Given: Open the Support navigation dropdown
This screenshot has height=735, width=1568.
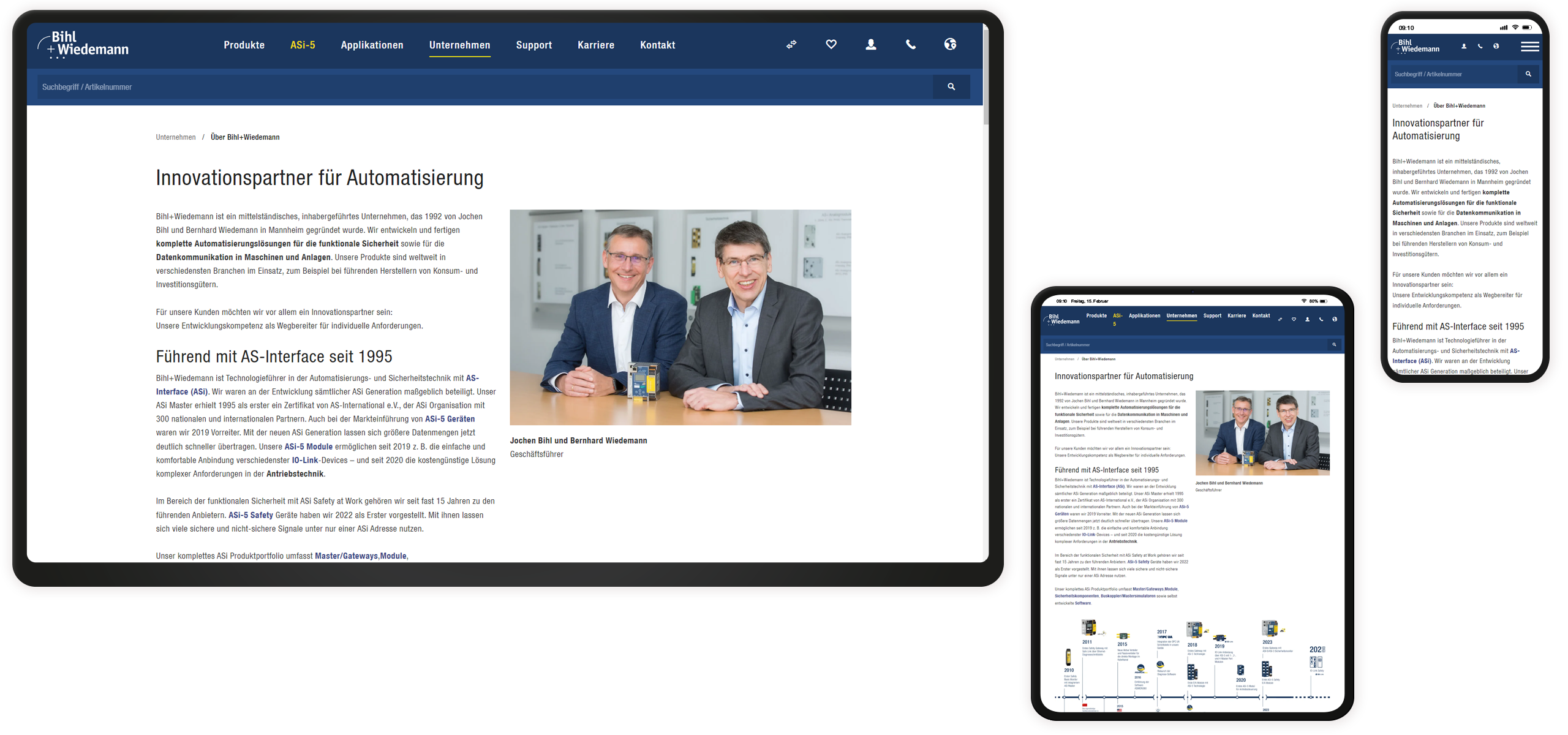Looking at the screenshot, I should (x=534, y=45).
